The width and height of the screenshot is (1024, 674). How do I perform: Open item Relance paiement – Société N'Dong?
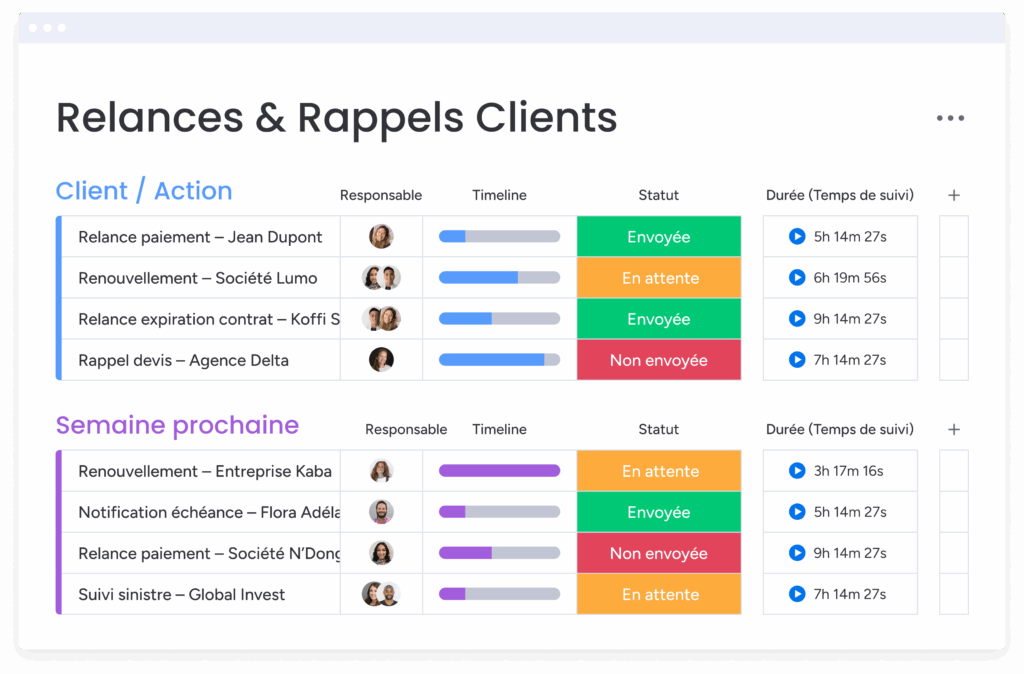[x=209, y=554]
